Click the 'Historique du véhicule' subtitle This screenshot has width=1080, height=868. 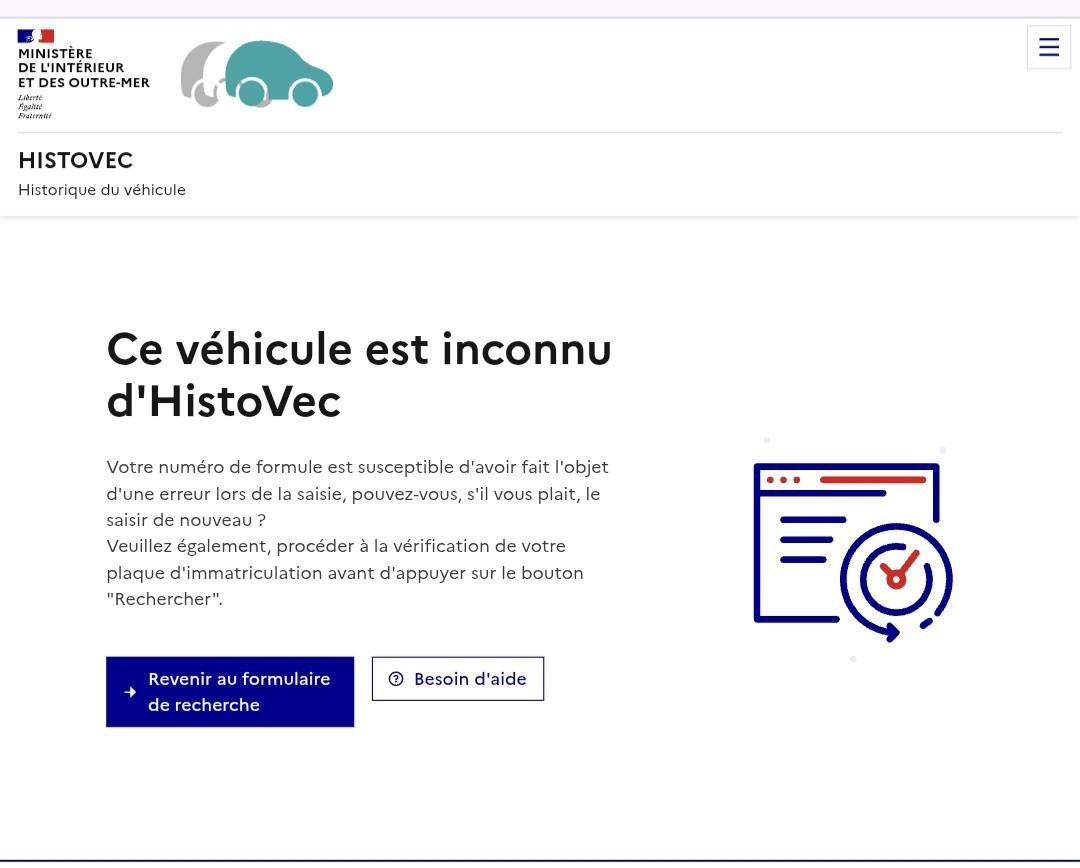tap(101, 189)
